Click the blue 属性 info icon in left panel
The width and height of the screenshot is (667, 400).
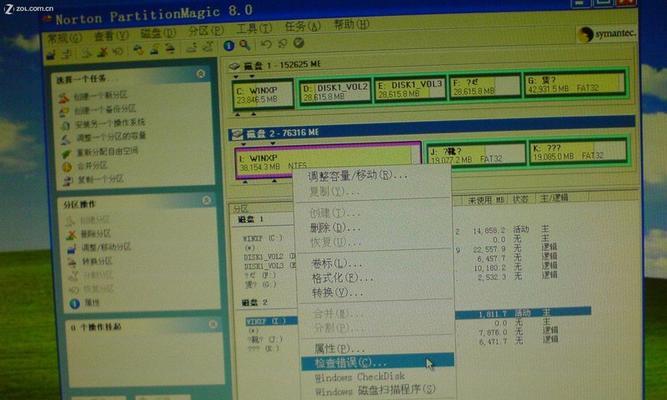[74, 303]
